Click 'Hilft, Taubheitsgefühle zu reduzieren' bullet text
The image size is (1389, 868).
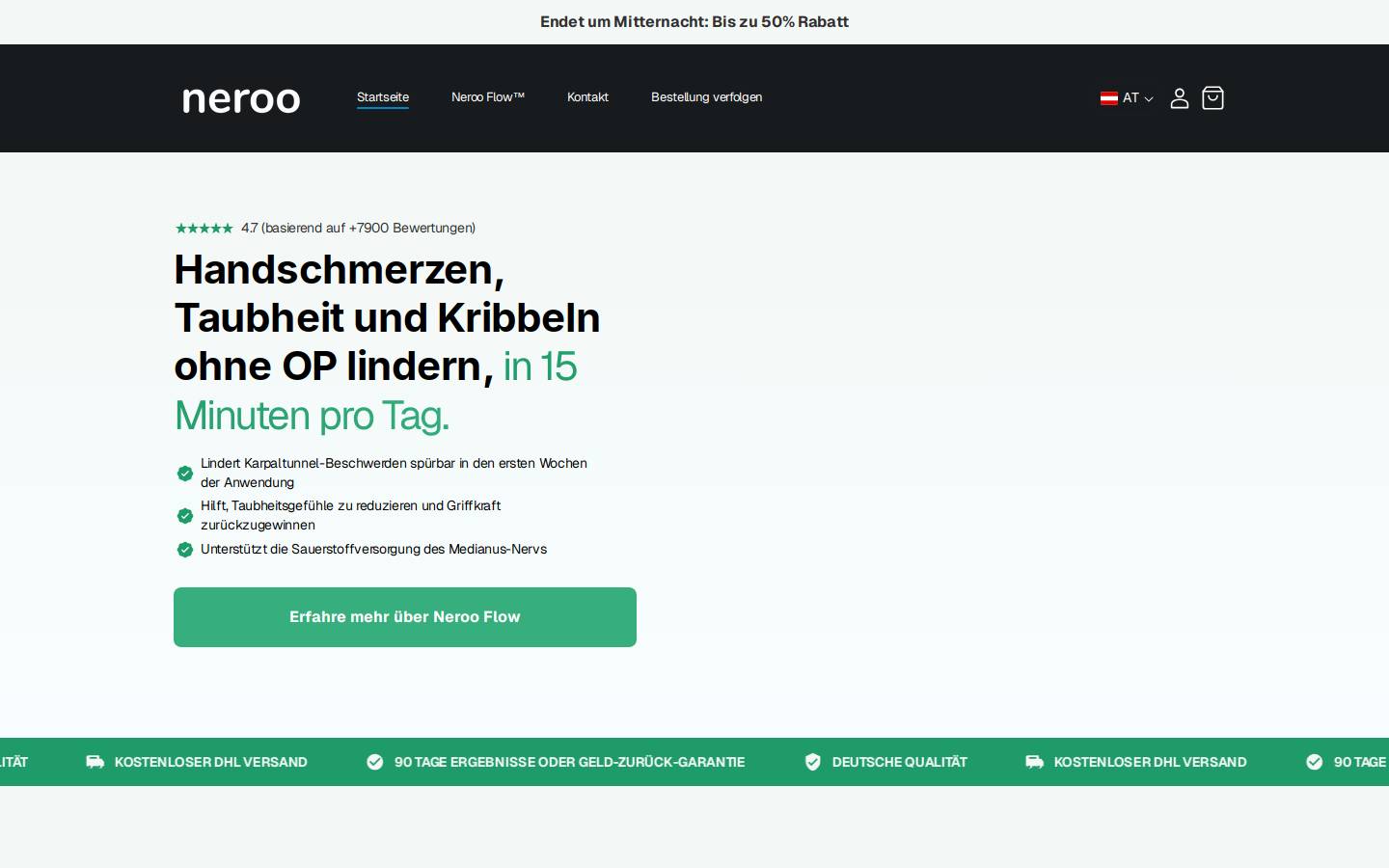point(350,515)
